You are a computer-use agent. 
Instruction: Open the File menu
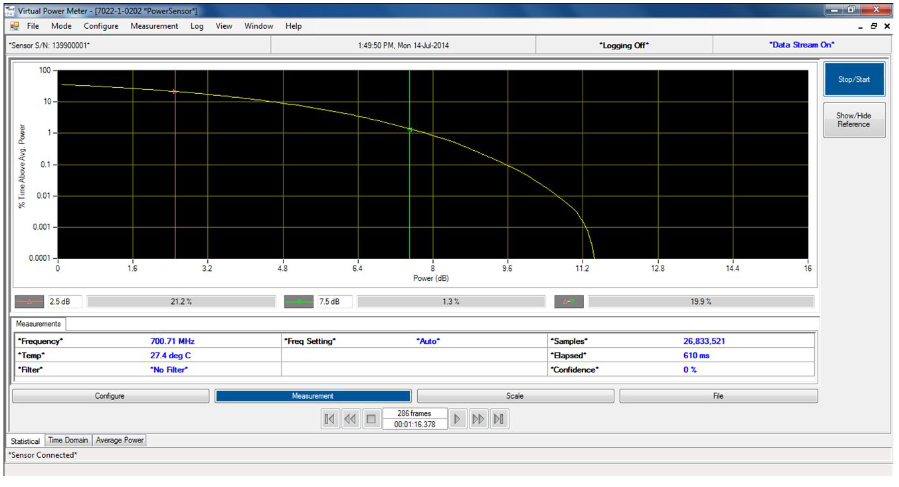pyautogui.click(x=33, y=26)
